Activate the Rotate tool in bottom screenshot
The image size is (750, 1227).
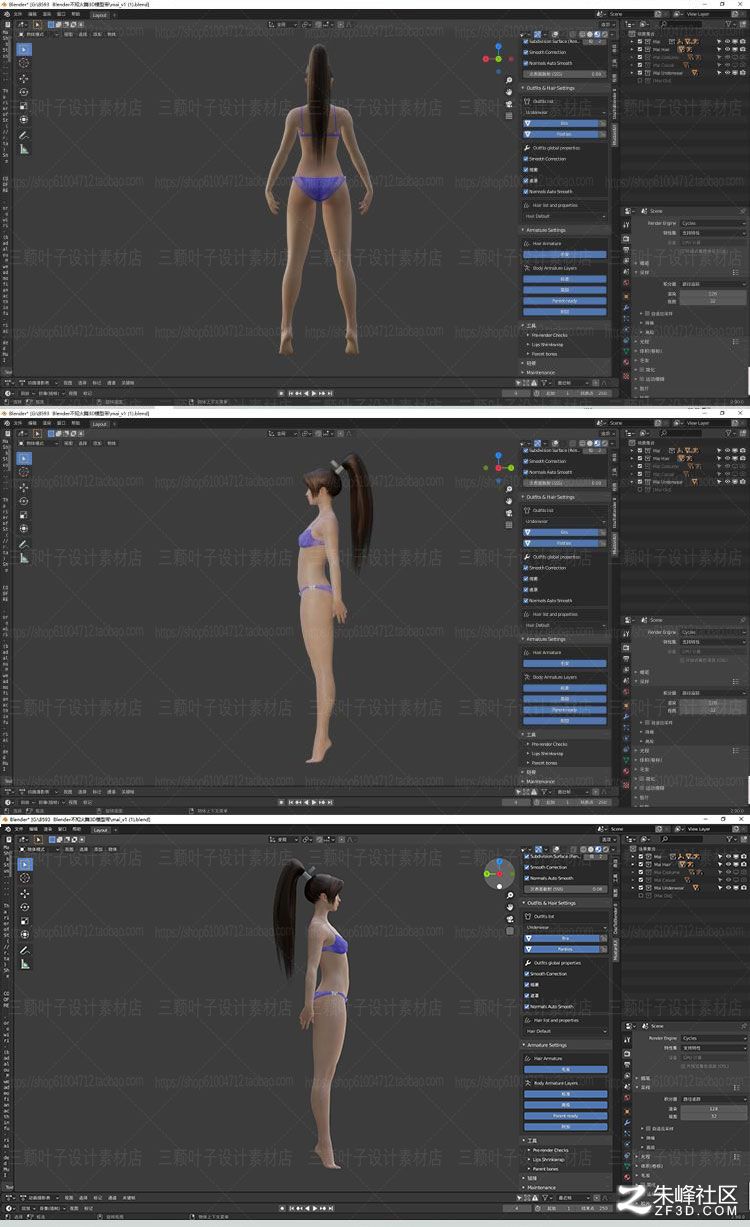click(24, 907)
